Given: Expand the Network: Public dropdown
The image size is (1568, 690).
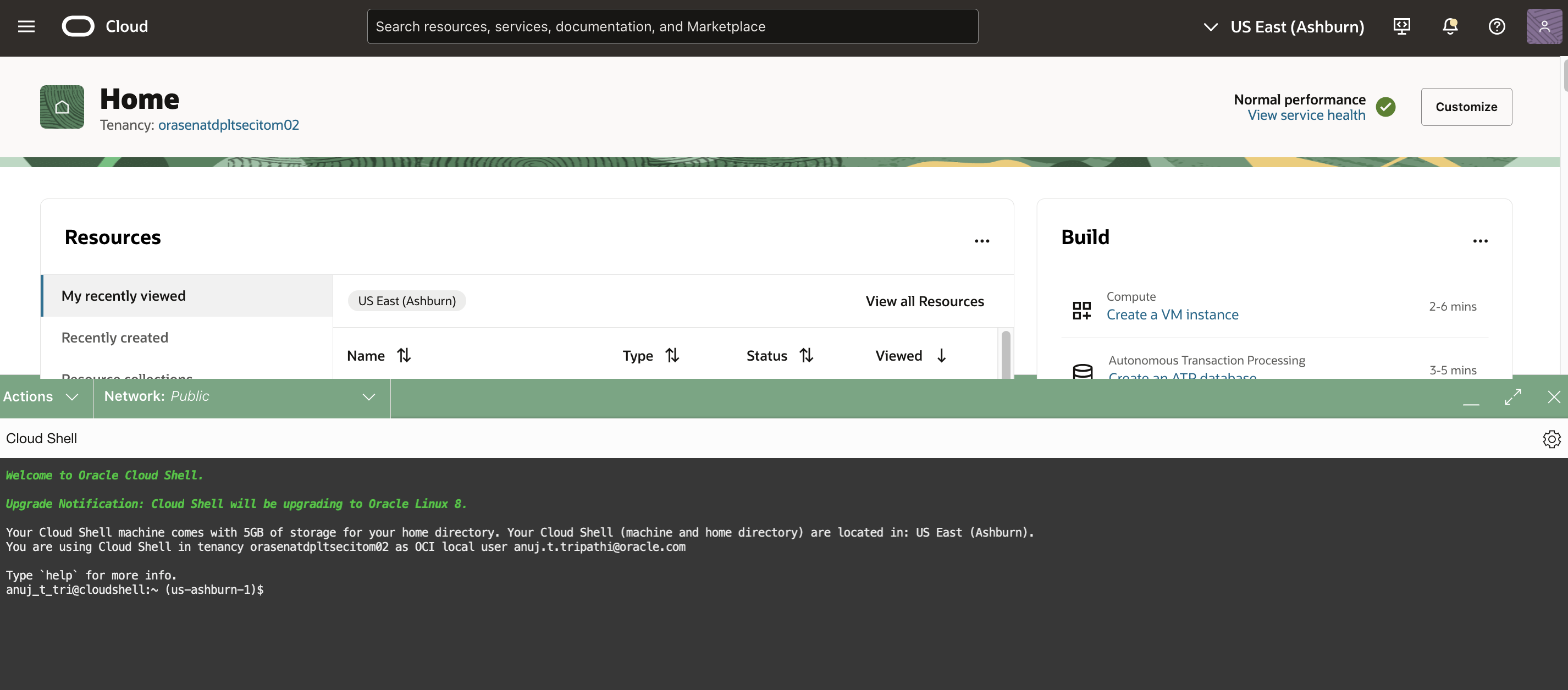Looking at the screenshot, I should click(x=240, y=397).
